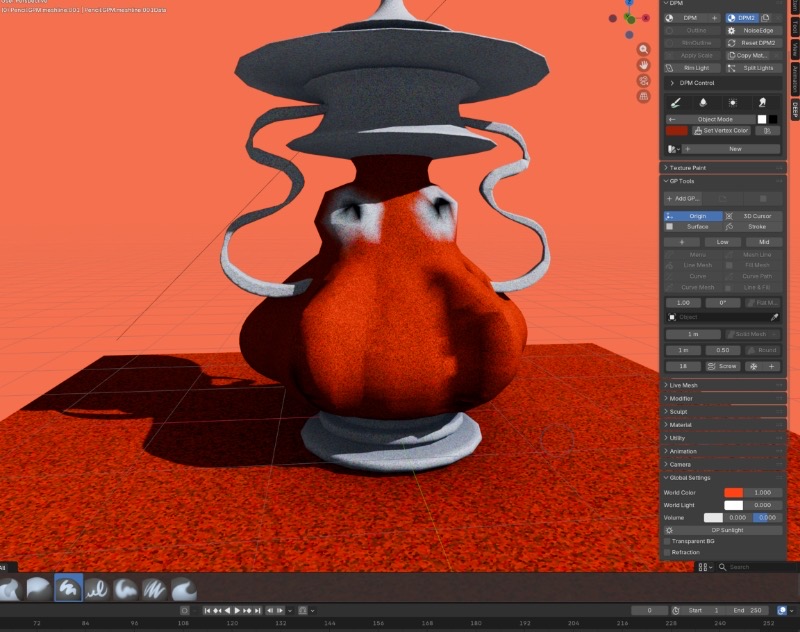Open the Animation sidebar tab
This screenshot has width=800, height=632.
coord(795,79)
